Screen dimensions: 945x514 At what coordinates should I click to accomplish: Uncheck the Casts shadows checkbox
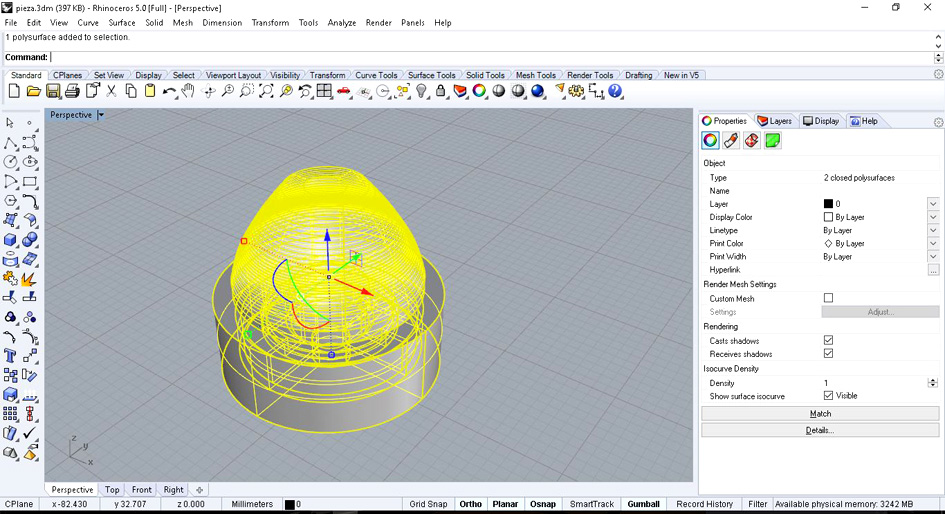point(828,340)
